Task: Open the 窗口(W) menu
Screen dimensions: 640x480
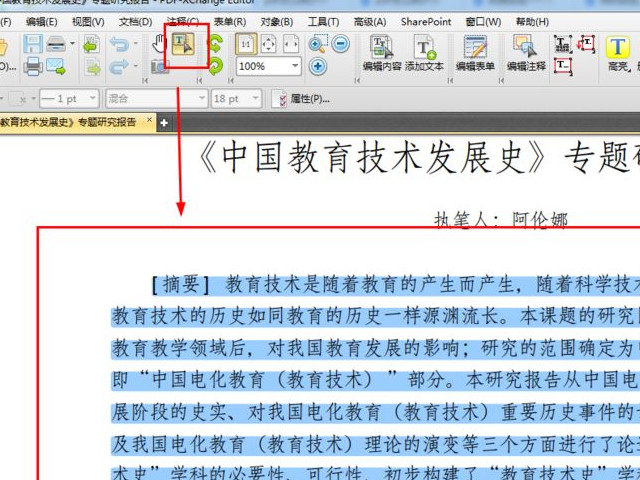Action: 483,22
